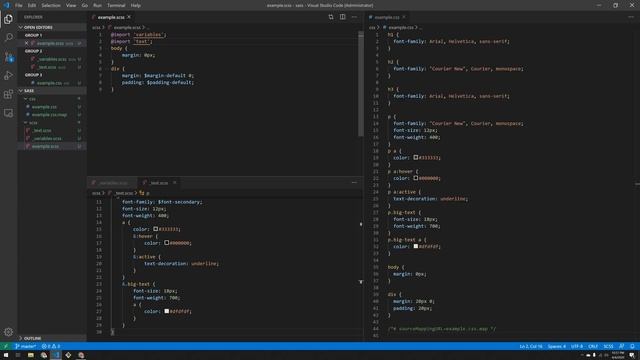Open the Run menu
This screenshot has height=360, width=640.
[x=97, y=5]
